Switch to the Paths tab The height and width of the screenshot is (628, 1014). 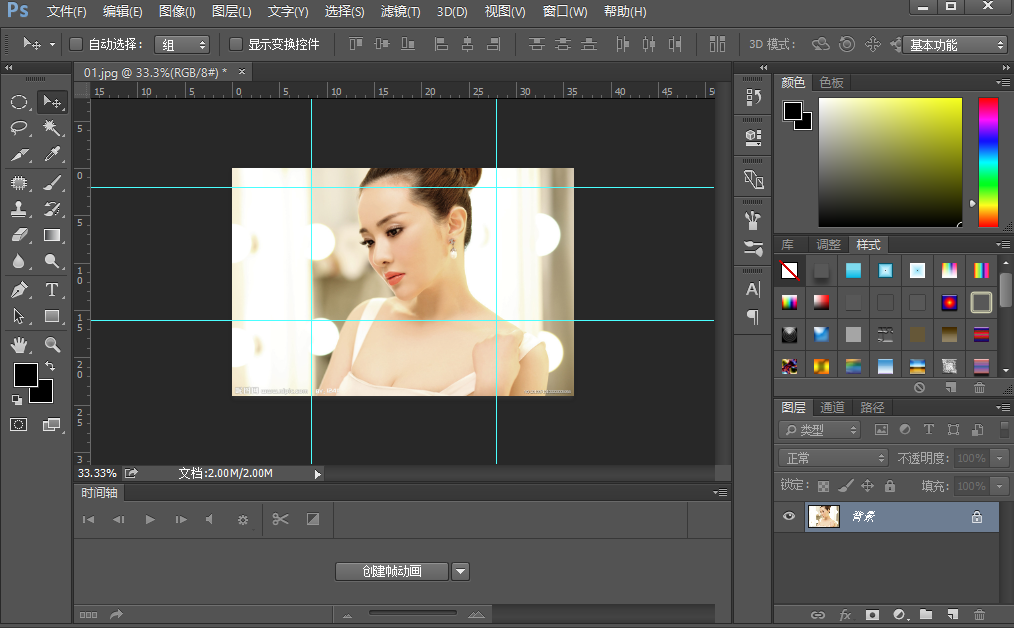872,407
